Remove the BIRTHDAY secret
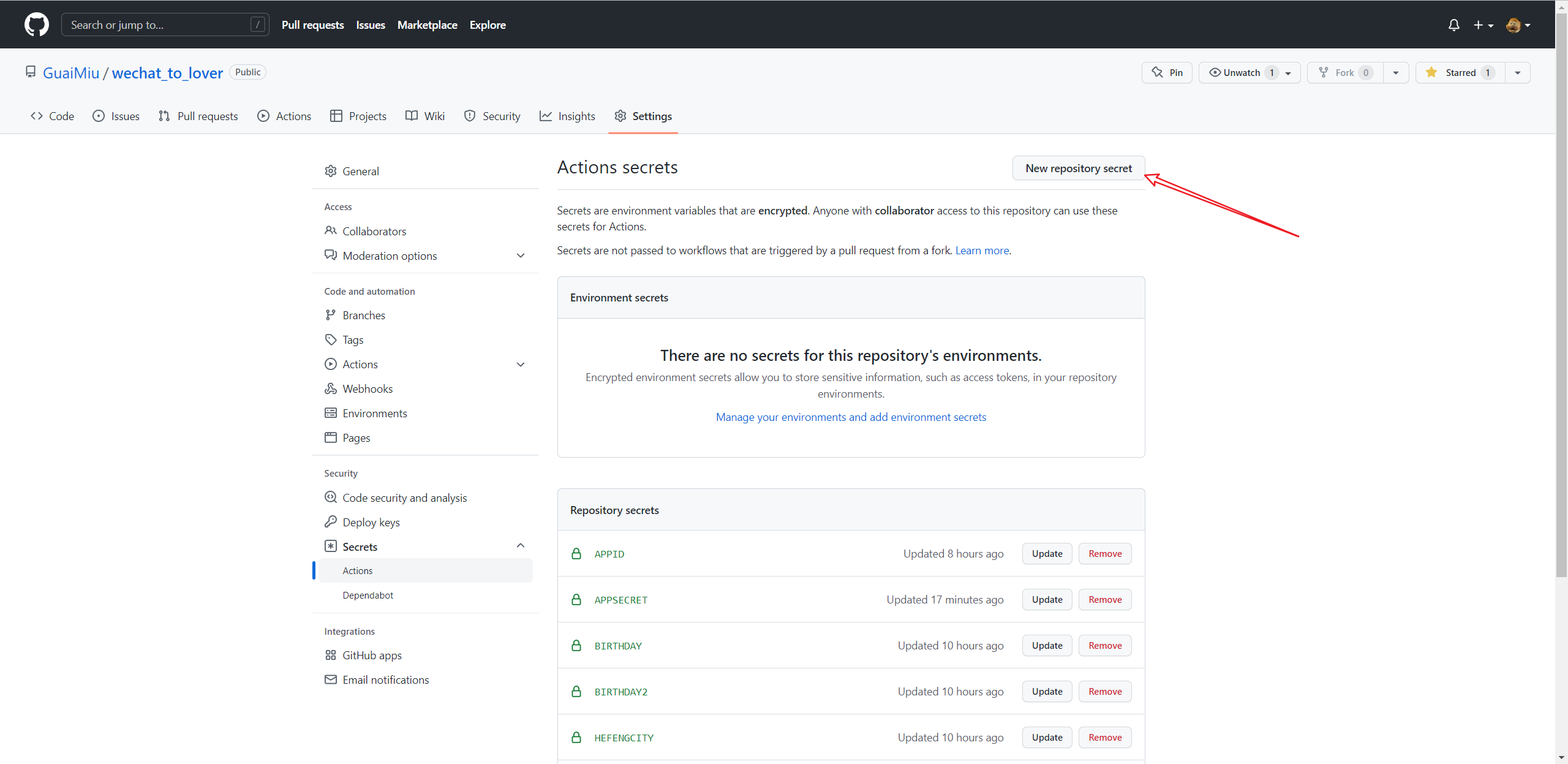This screenshot has height=764, width=1568. pyautogui.click(x=1105, y=645)
